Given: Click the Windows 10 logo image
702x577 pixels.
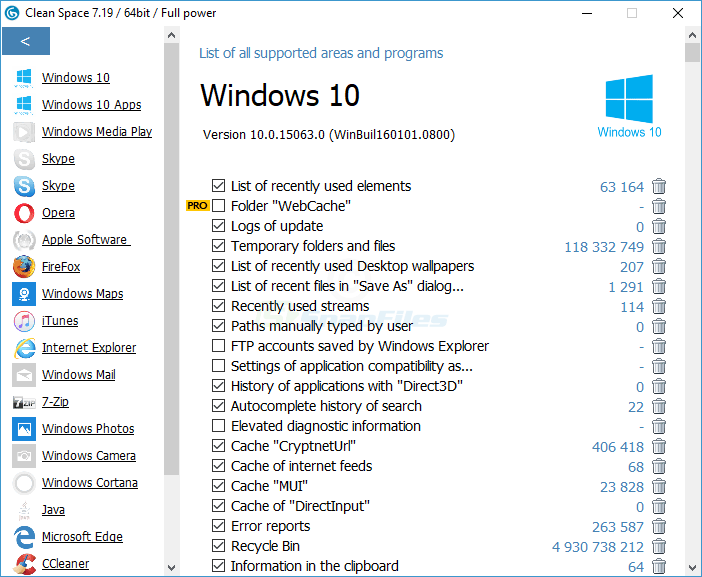Looking at the screenshot, I should point(629,107).
